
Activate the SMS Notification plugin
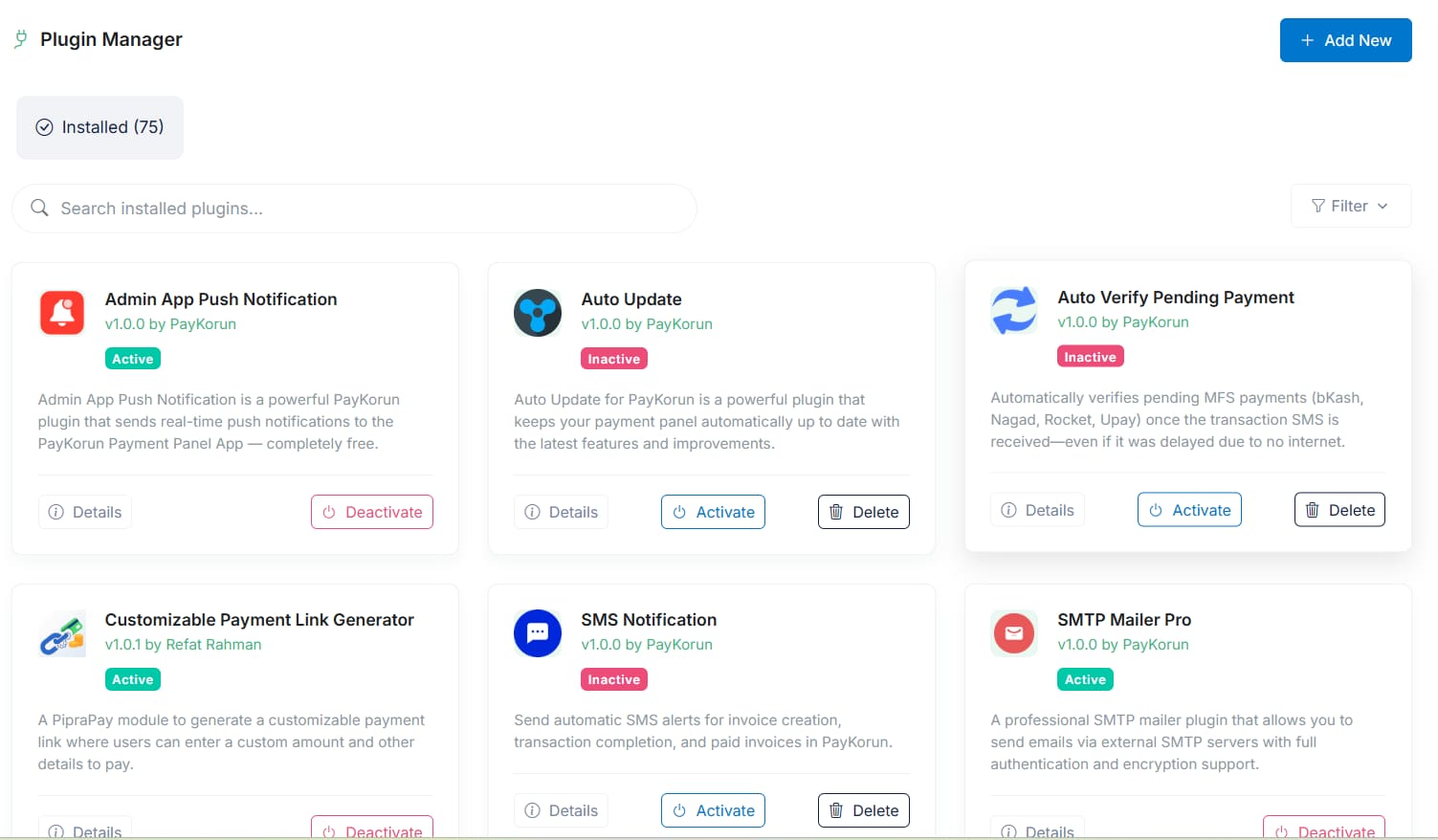[713, 810]
